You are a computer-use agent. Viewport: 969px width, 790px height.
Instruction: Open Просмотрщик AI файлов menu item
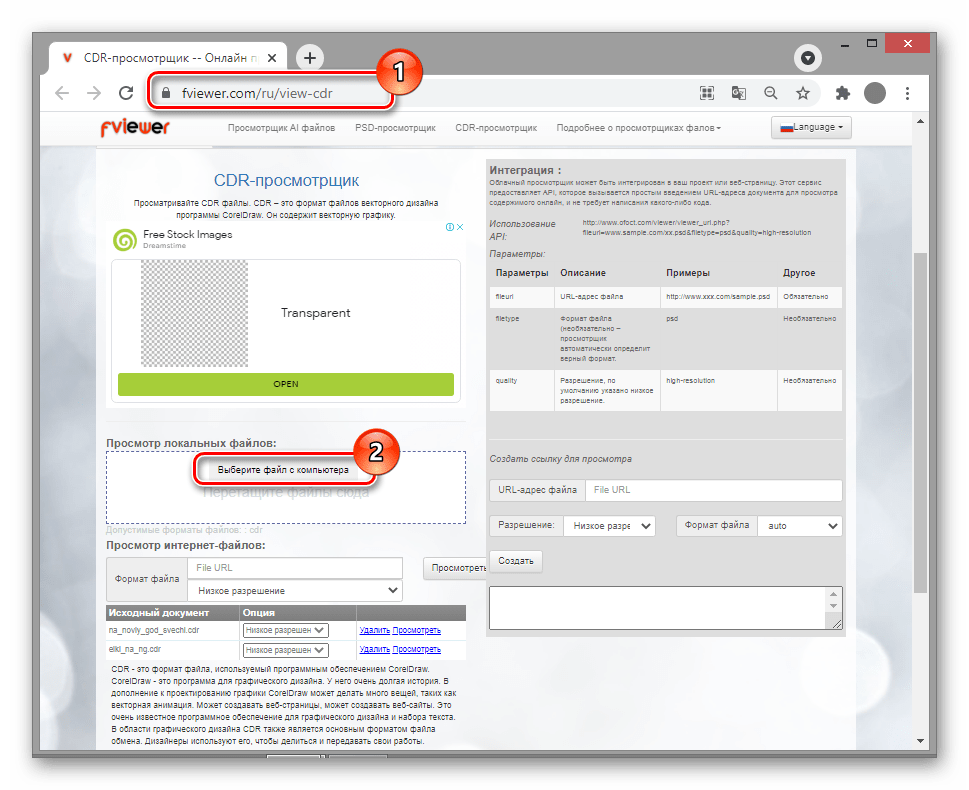point(281,128)
